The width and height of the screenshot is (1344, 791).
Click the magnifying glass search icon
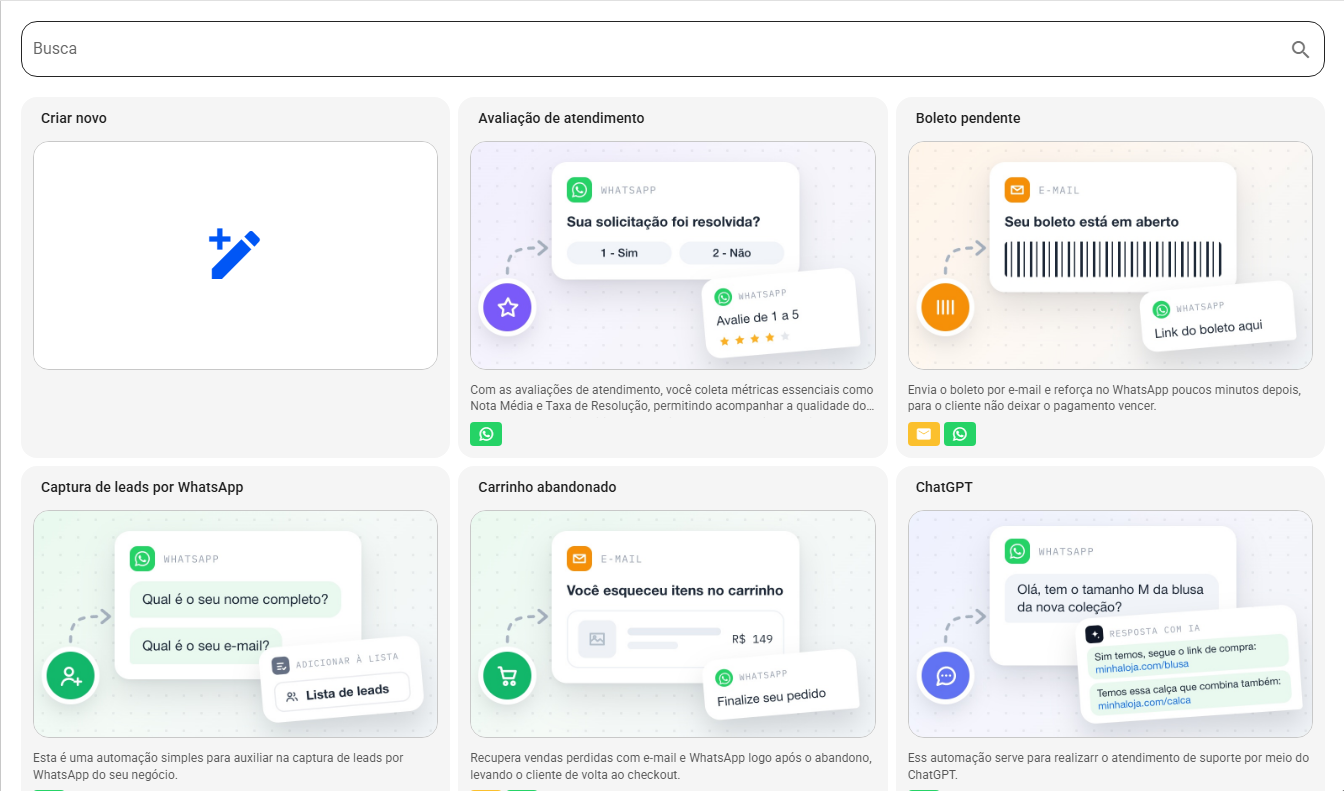[x=1300, y=49]
